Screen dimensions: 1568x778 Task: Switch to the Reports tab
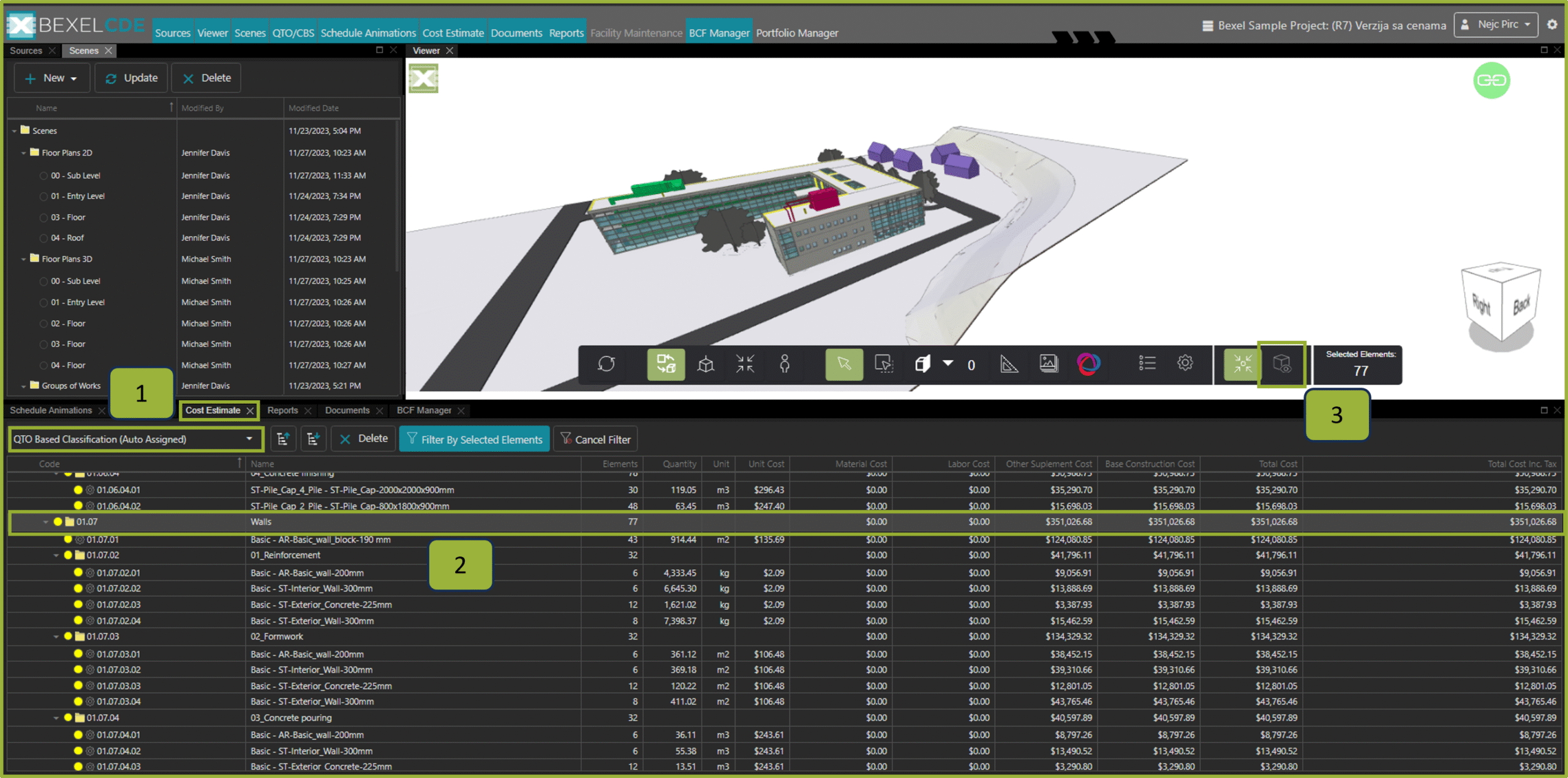tap(284, 410)
